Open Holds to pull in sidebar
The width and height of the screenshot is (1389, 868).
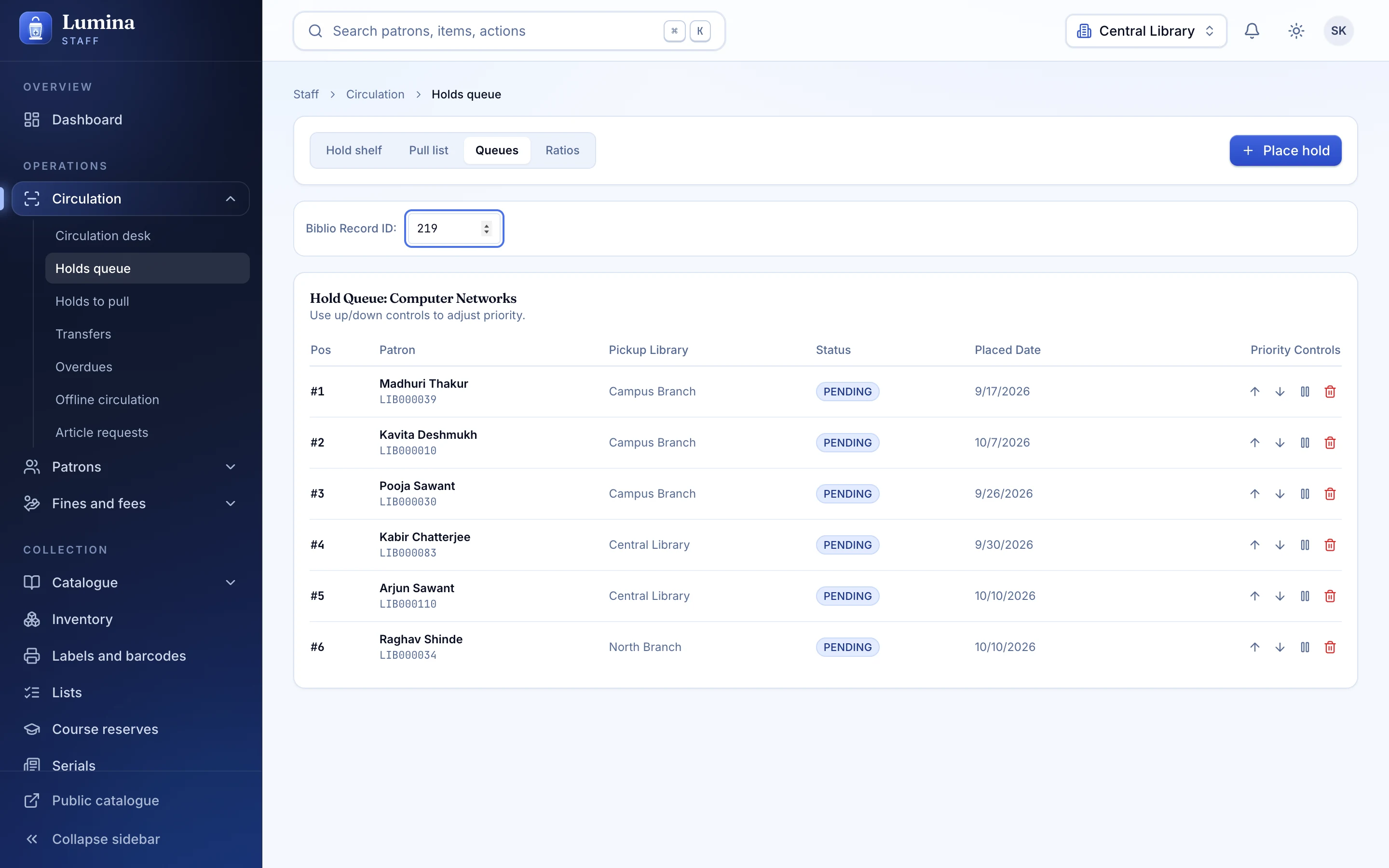[148, 301]
